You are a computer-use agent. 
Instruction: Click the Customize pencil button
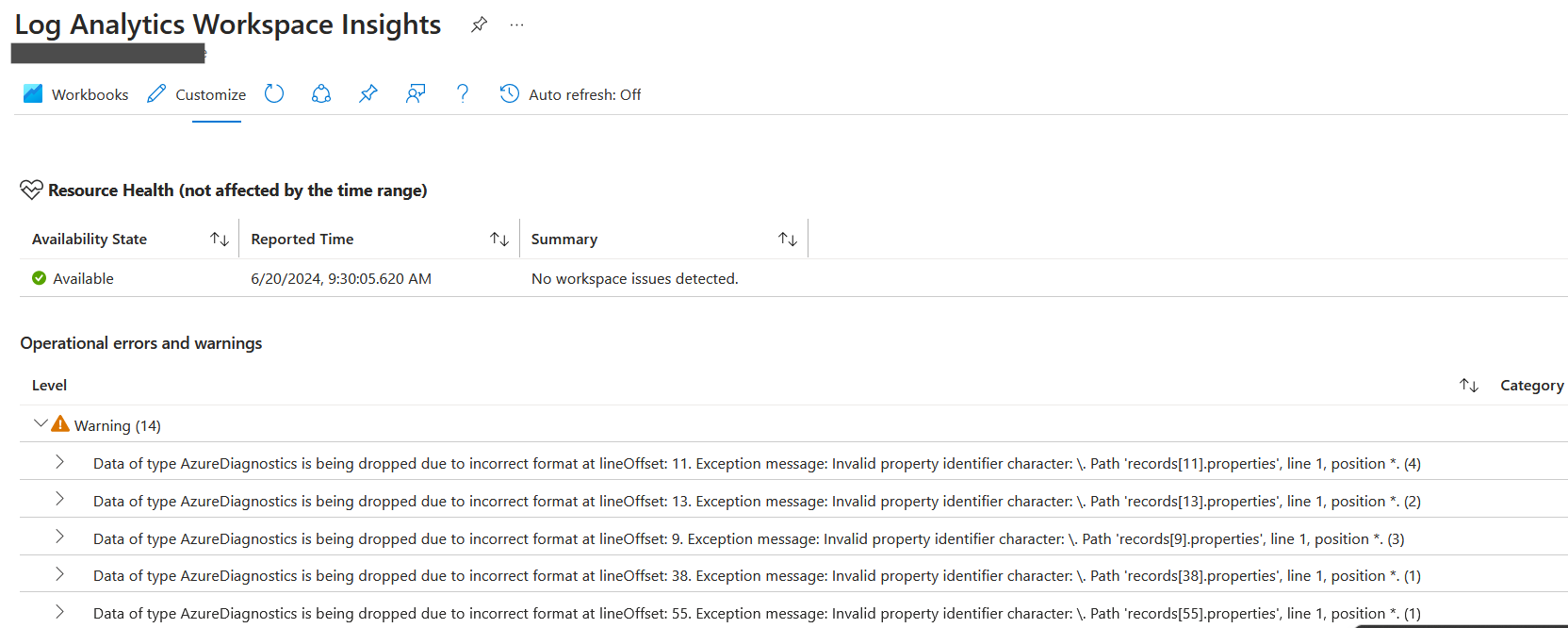click(x=197, y=94)
